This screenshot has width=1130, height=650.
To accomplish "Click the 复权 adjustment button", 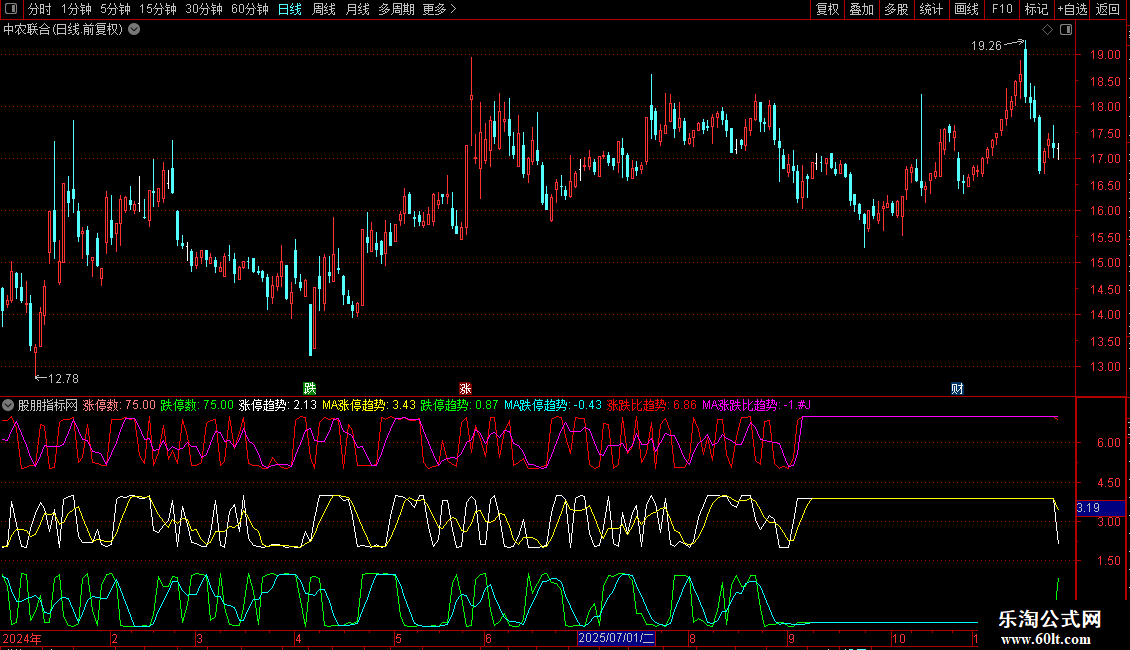I will 827,9.
